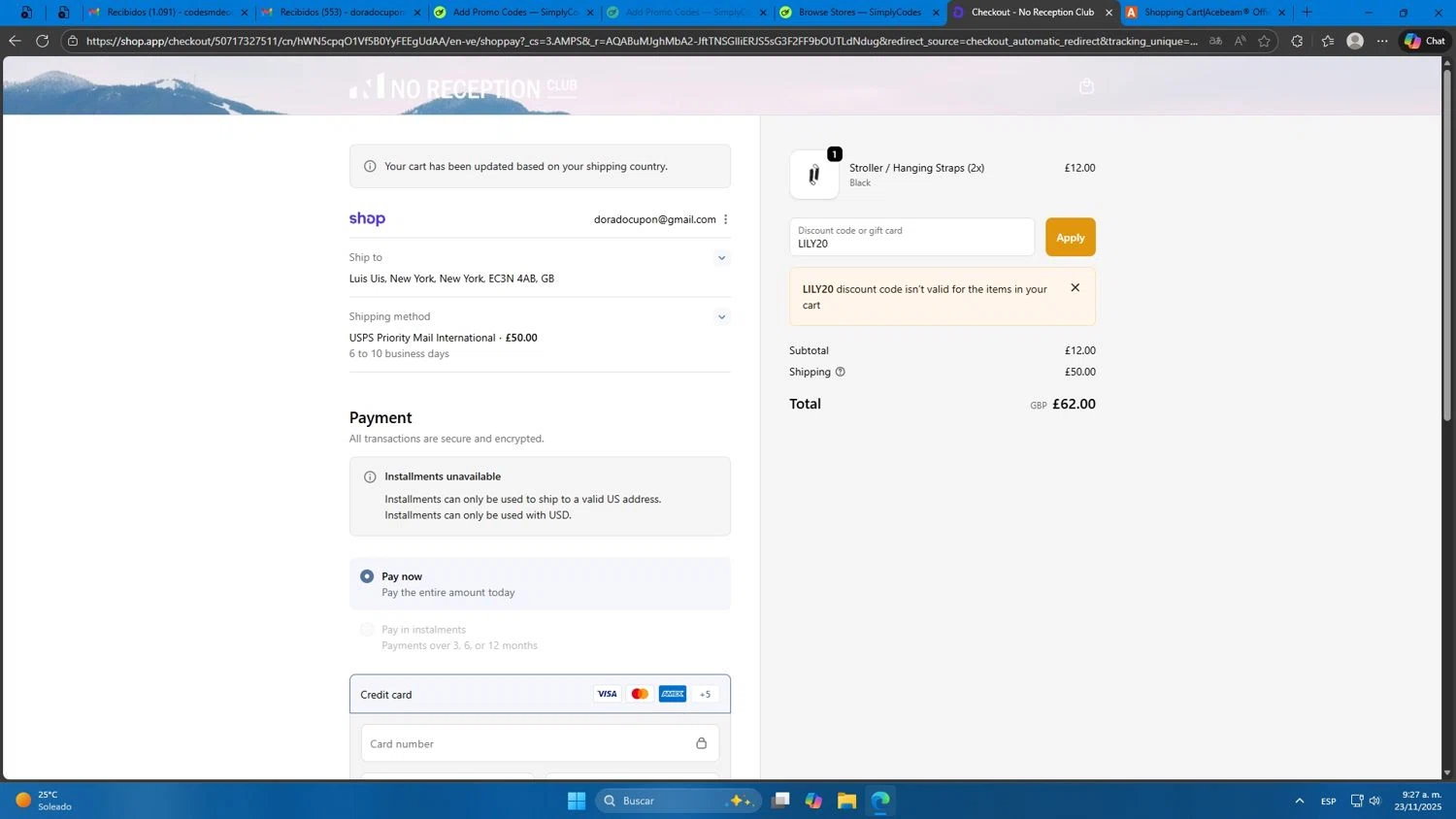The width and height of the screenshot is (1456, 819).
Task: Switch to Recibidos (1.091) Gmail tab
Action: coord(166,13)
